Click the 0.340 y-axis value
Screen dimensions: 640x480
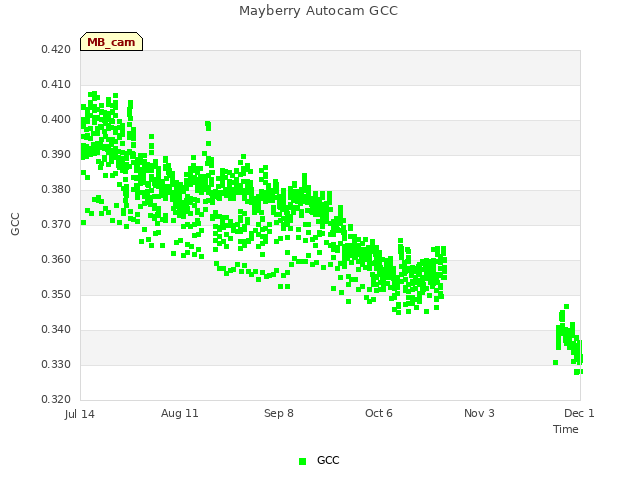(x=56, y=329)
